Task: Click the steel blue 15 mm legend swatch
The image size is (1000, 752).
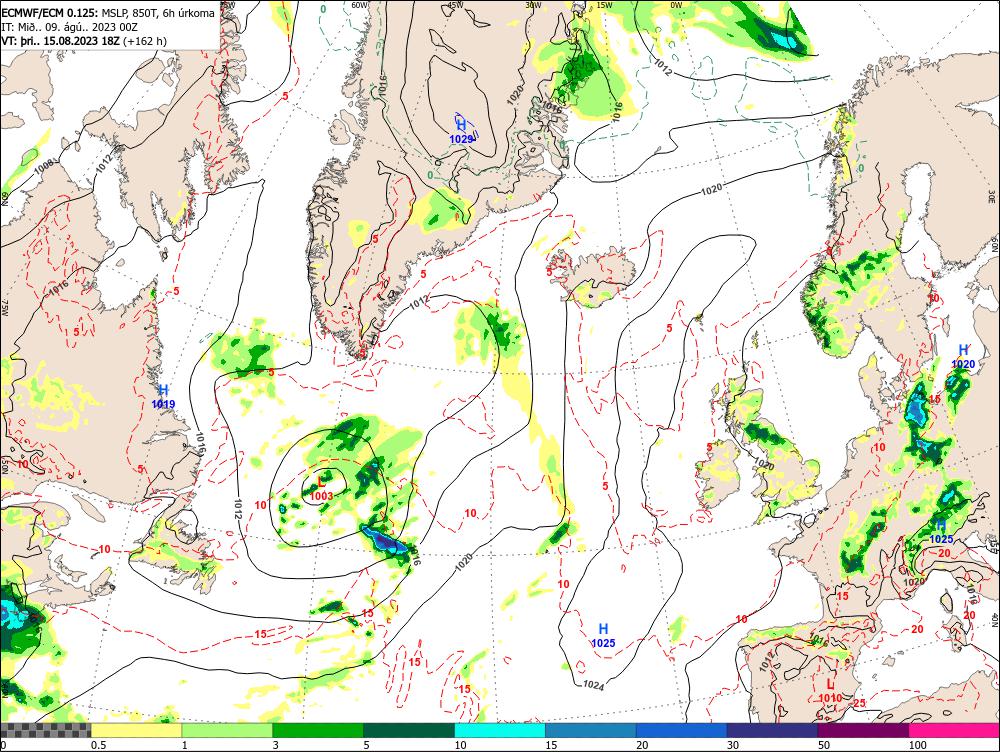Action: tap(591, 730)
